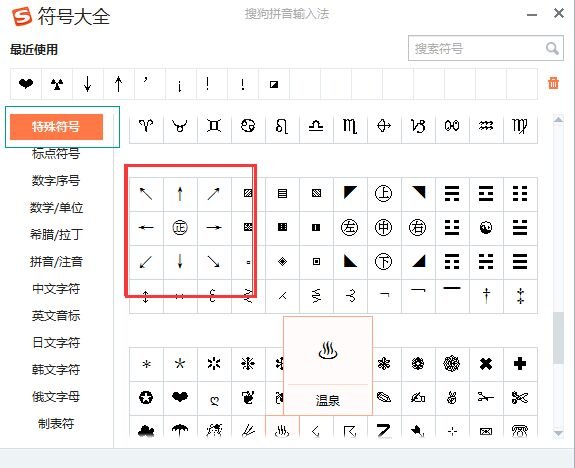Close the 符号大全 window
575x468 pixels.
558,14
